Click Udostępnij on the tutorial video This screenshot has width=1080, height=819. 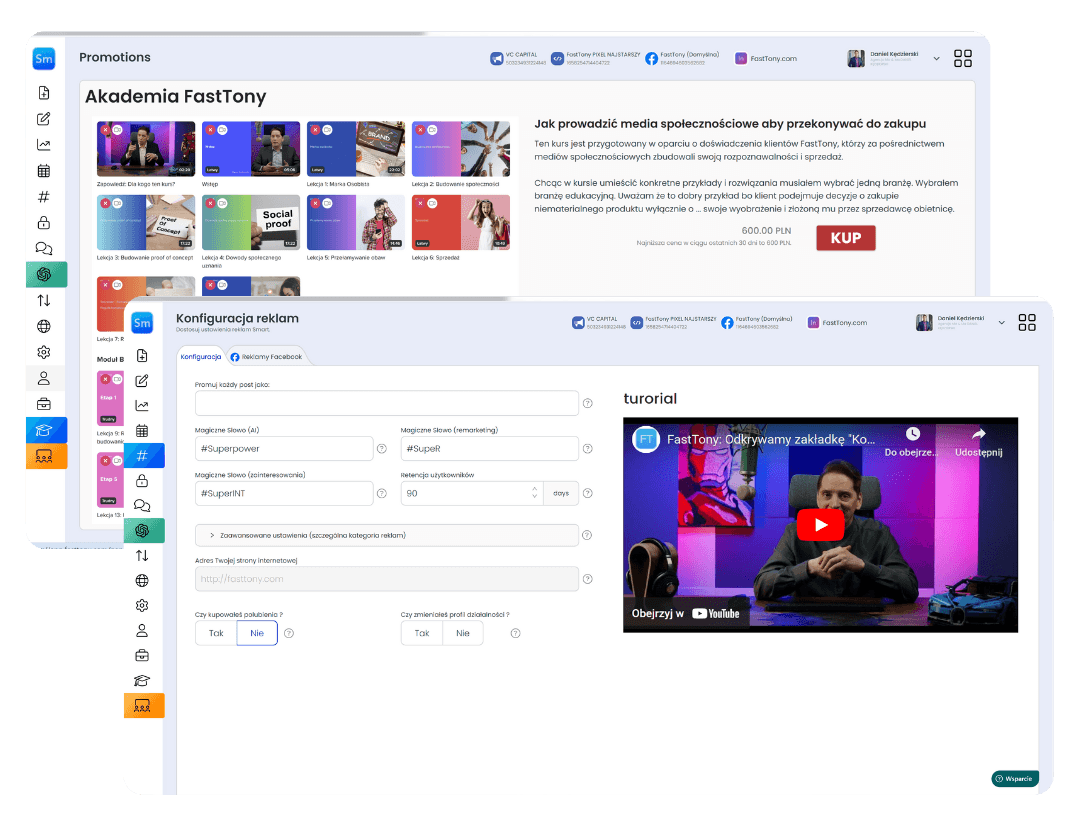[x=978, y=443]
